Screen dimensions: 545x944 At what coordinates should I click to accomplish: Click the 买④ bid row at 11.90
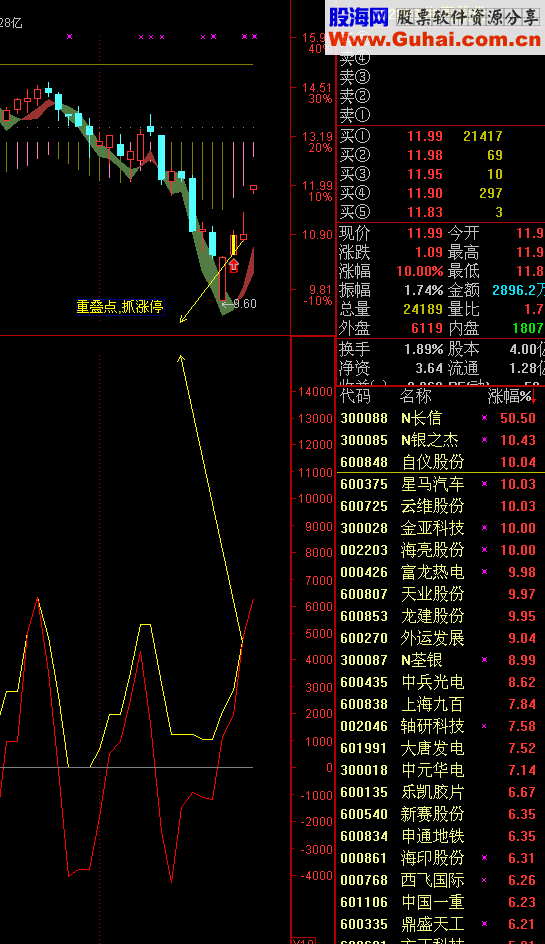[x=440, y=193]
